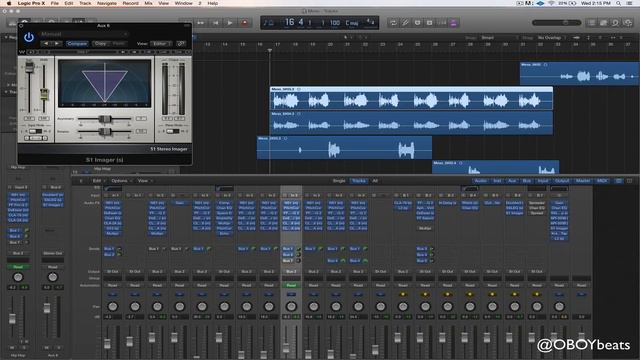This screenshot has width=640, height=360.
Task: Click the Go to Beginning transport button
Action: click(215, 23)
